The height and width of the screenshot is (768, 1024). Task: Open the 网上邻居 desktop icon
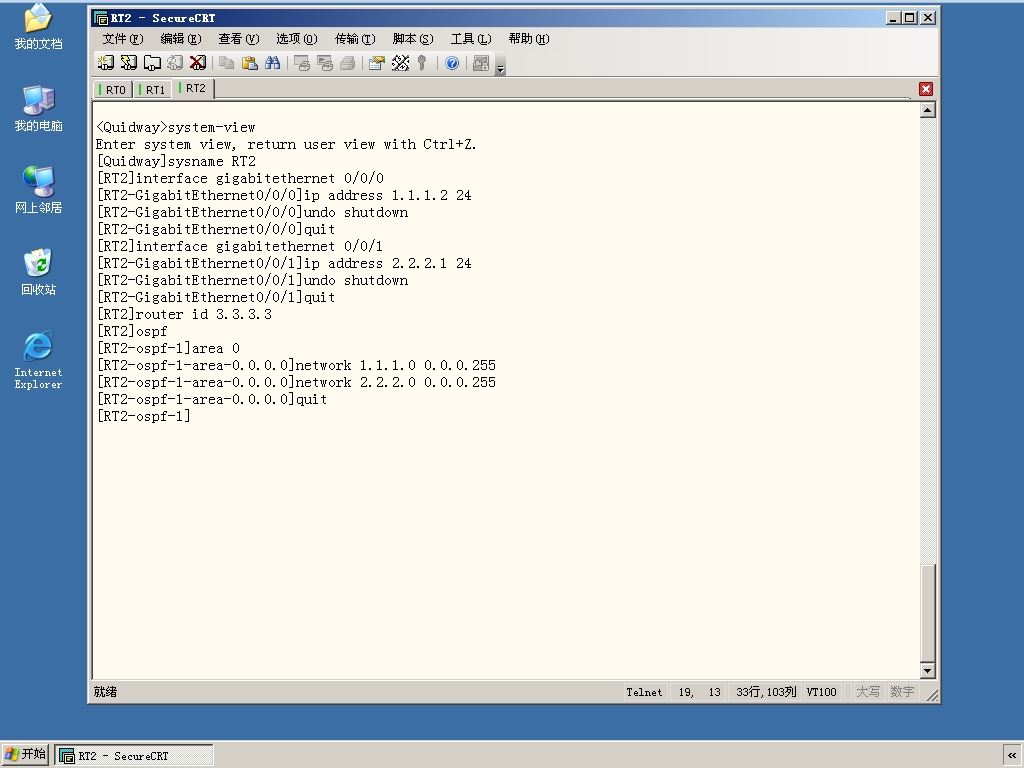coord(38,190)
